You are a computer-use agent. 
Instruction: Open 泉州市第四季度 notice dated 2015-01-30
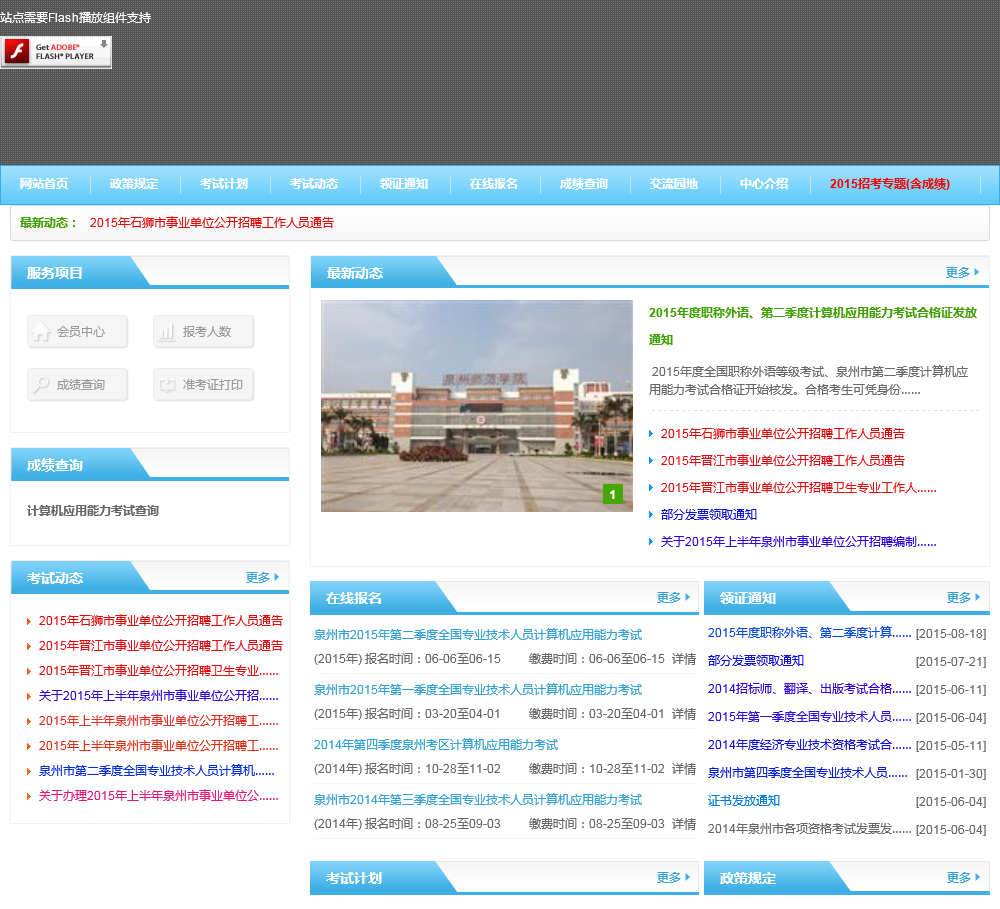click(x=807, y=773)
